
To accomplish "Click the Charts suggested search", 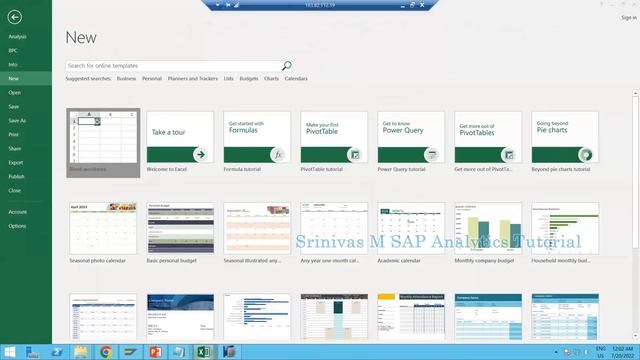I will (x=271, y=78).
